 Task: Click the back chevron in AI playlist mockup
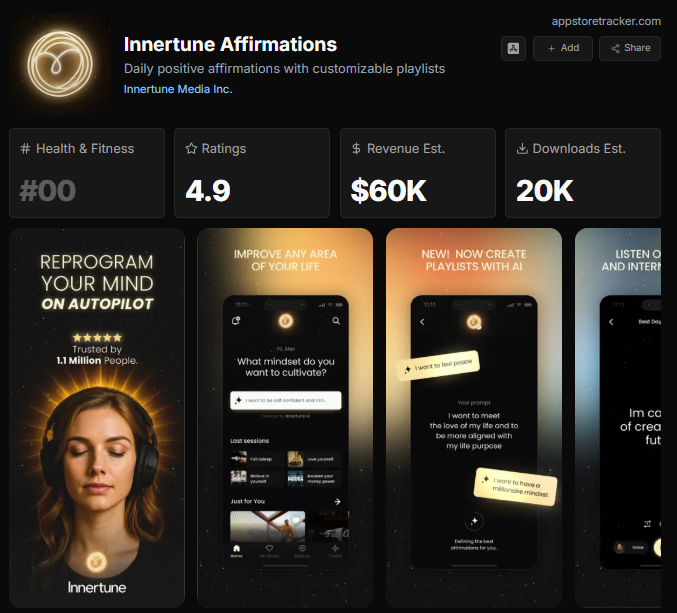pos(422,322)
